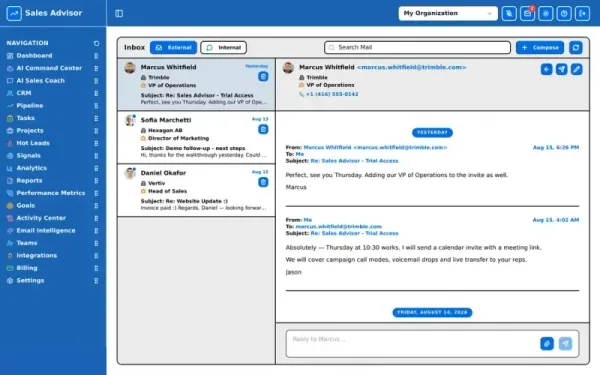Viewport: 600px width, 375px height.
Task: Click the marcus.whitfield@trimble.com recipient in the second message
Action: point(339,227)
